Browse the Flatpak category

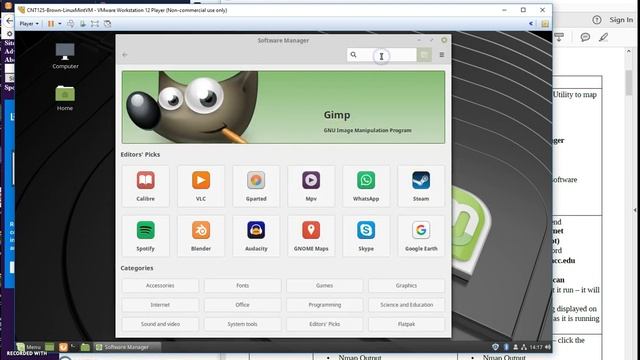407,324
